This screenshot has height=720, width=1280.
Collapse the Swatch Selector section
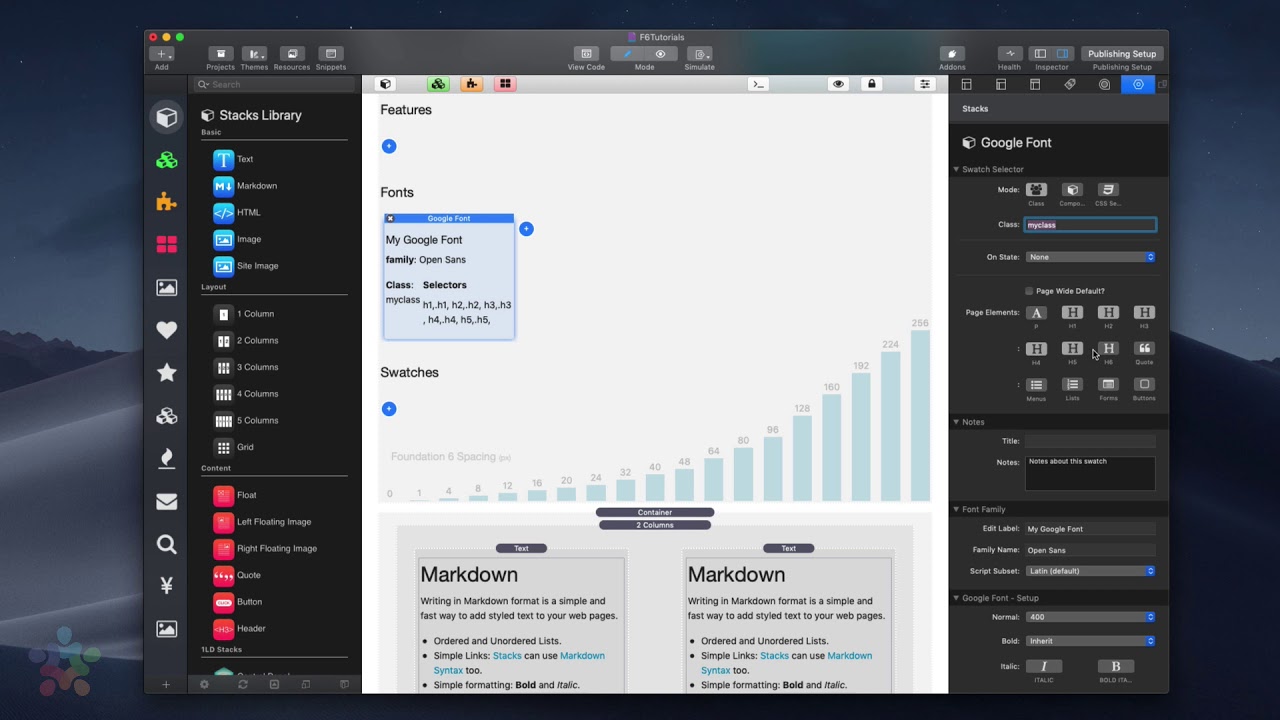click(956, 169)
